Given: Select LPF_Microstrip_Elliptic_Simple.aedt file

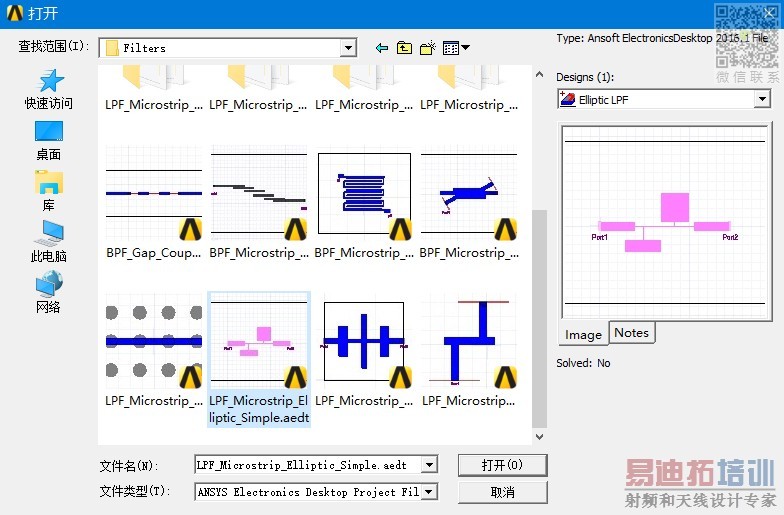Looking at the screenshot, I should tap(259, 359).
